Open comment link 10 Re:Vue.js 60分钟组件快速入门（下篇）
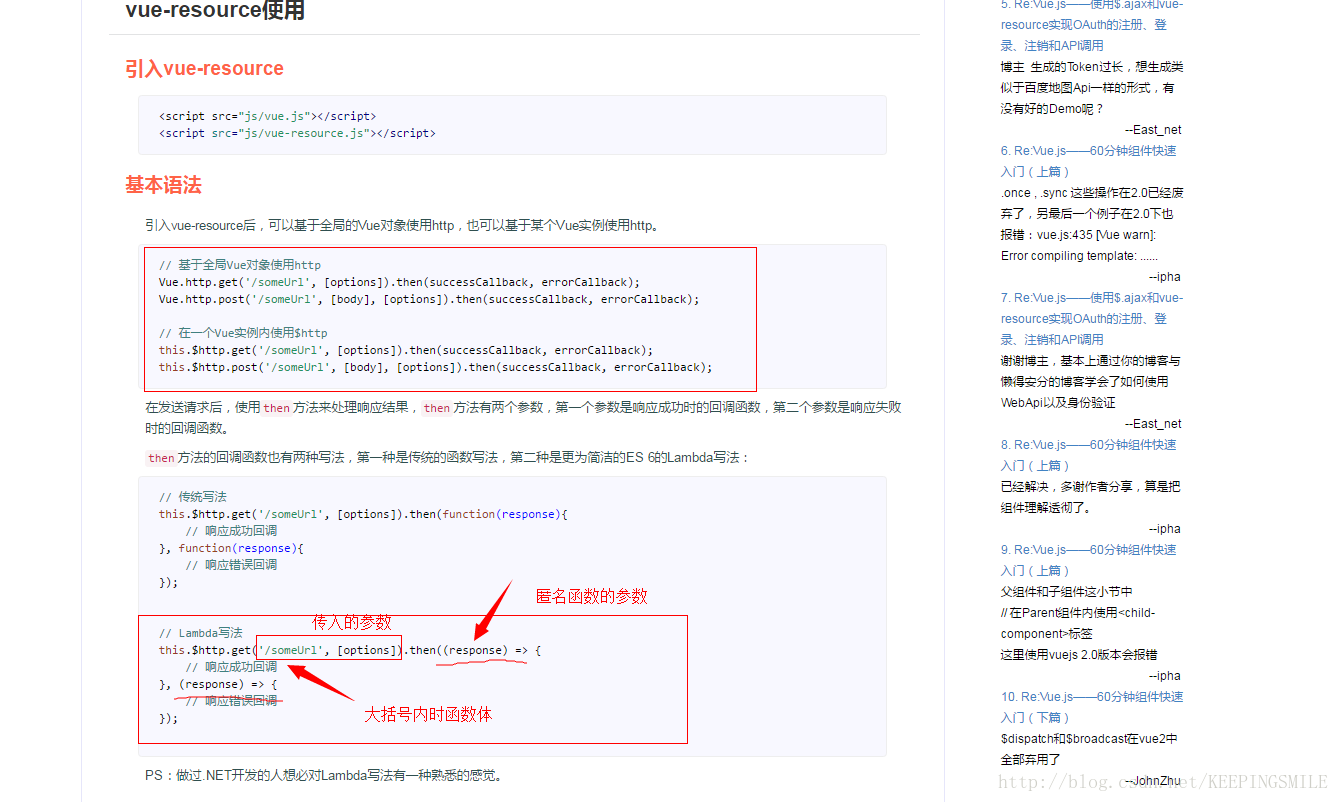 tap(1092, 707)
